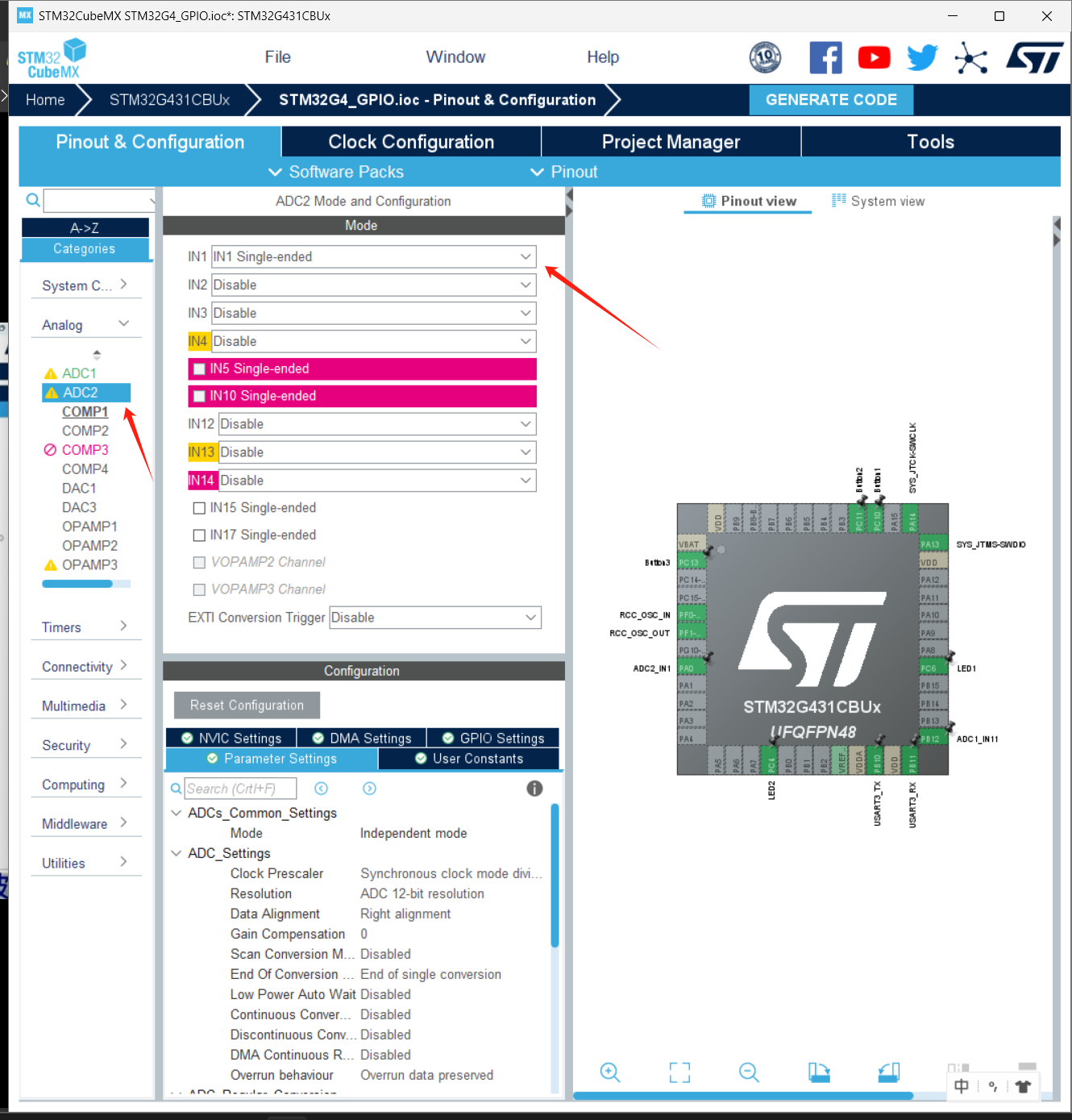This screenshot has width=1072, height=1120.
Task: Open the YouTube link icon
Action: pyautogui.click(x=874, y=58)
